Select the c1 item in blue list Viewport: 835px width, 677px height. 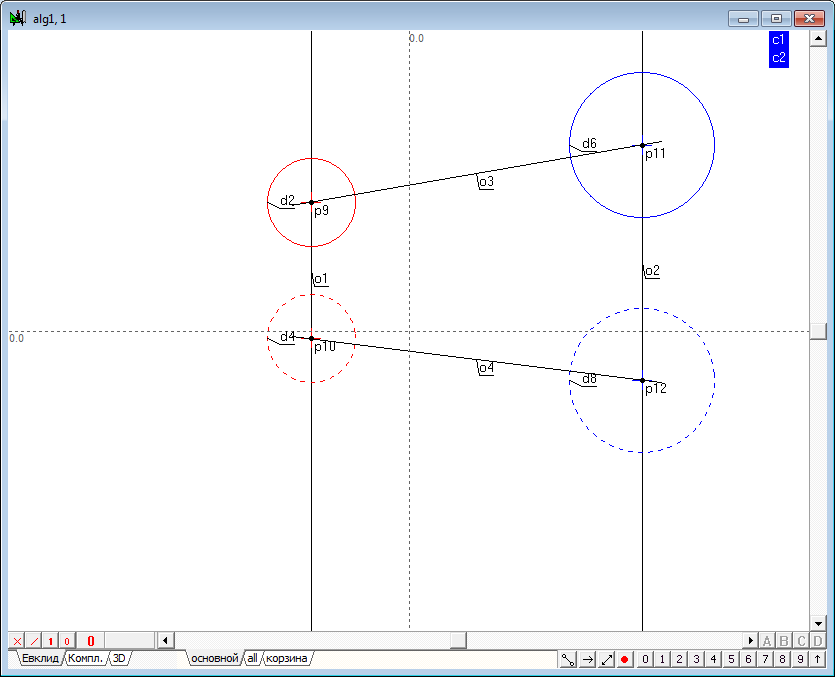[779, 40]
